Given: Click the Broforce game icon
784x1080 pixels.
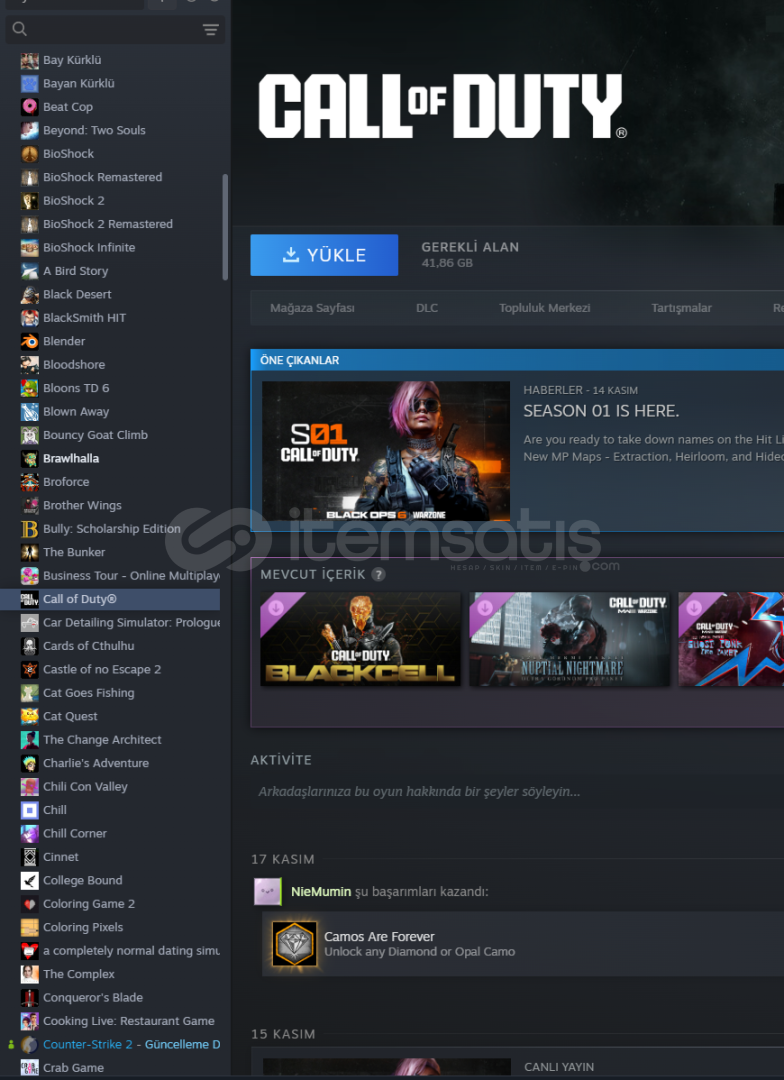Looking at the screenshot, I should tap(30, 481).
